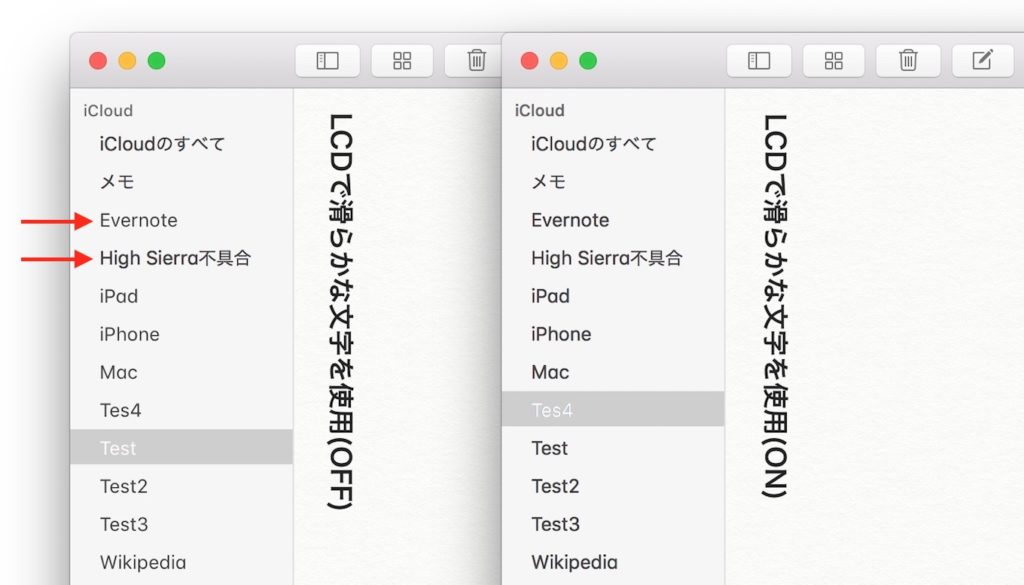The height and width of the screenshot is (585, 1024).
Task: Toggle the folder sidebar in the right window
Action: [x=759, y=61]
